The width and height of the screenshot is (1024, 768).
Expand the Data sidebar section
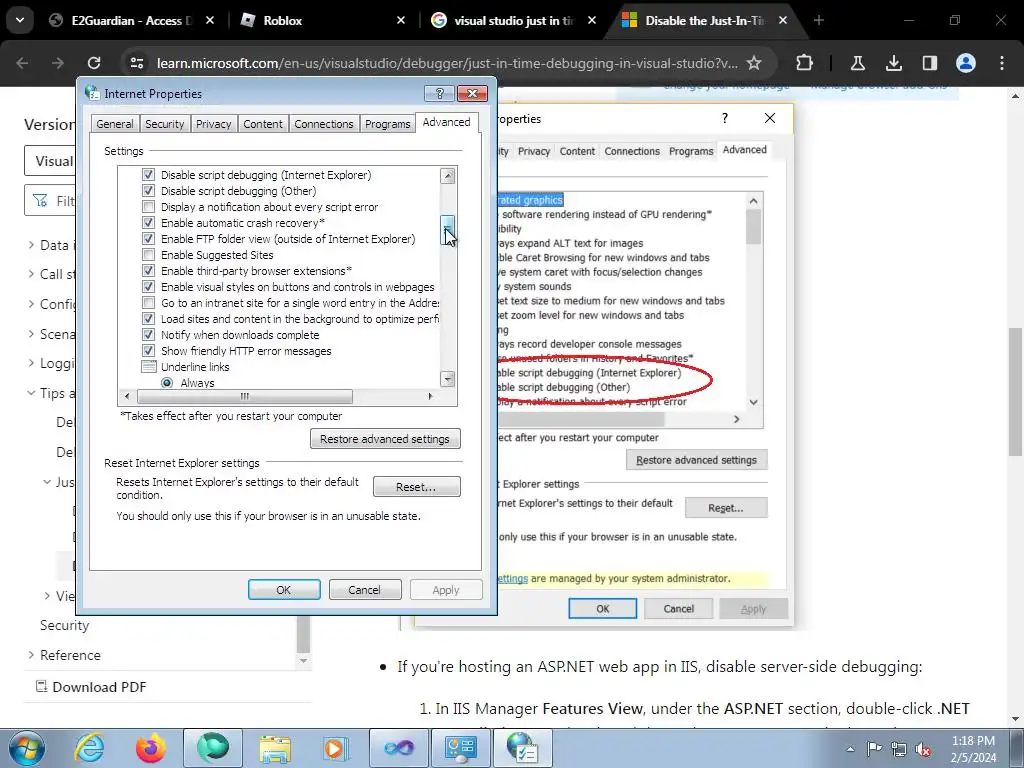coord(31,245)
